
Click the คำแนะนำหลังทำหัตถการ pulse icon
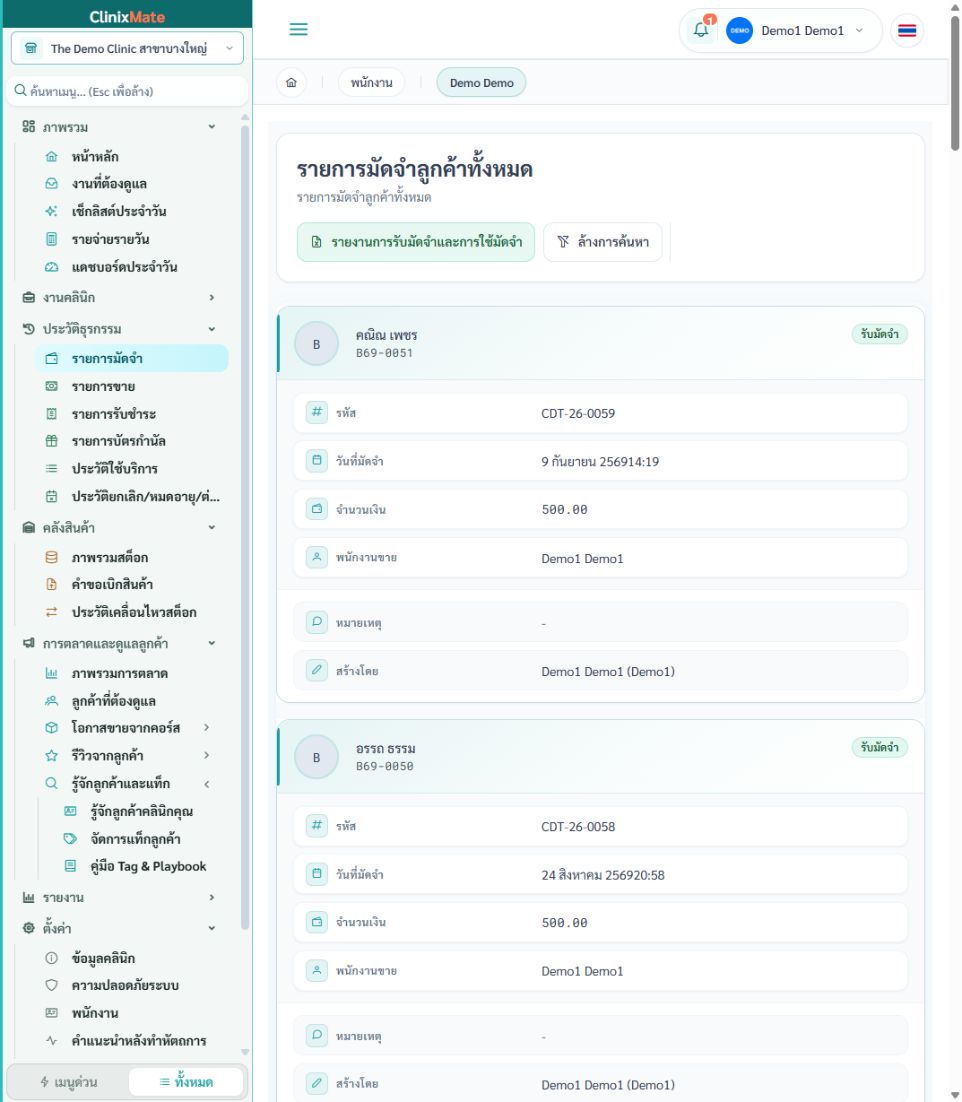click(51, 1041)
